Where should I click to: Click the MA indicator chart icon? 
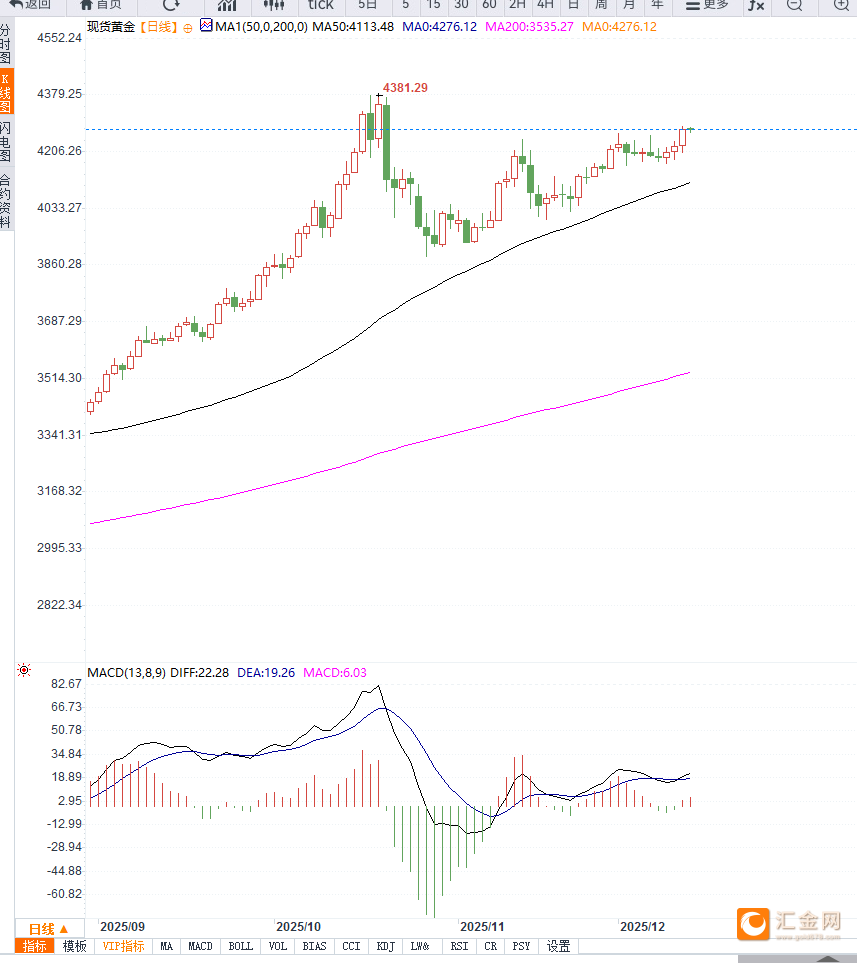coord(206,26)
